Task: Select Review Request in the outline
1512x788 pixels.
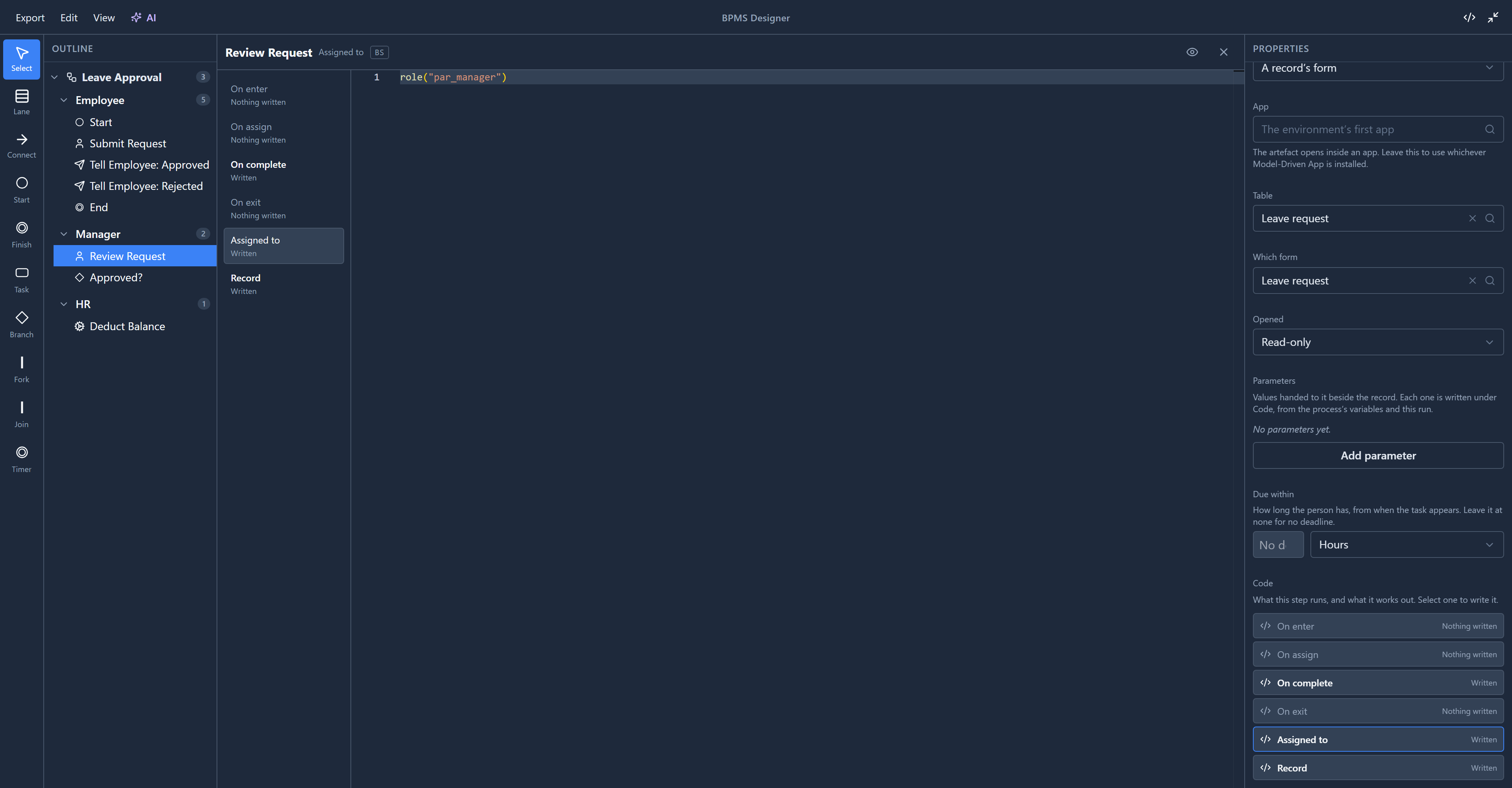Action: click(135, 256)
